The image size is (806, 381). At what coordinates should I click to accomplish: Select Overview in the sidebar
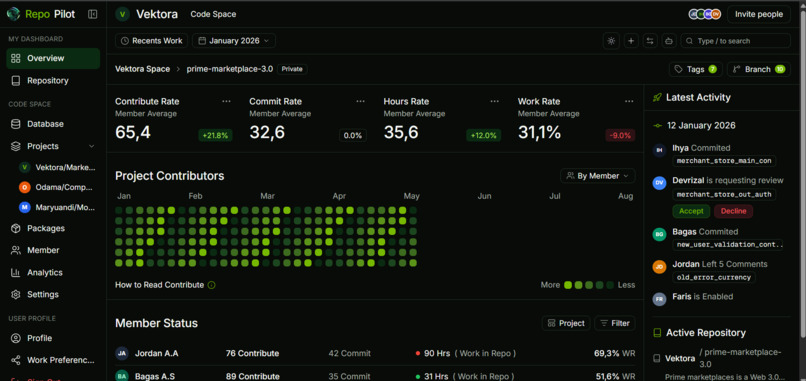pyautogui.click(x=53, y=58)
